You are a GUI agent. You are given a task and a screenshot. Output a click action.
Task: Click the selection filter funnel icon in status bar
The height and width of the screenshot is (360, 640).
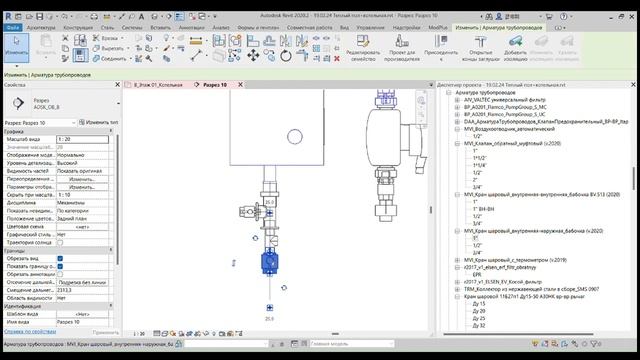pyautogui.click(x=594, y=344)
